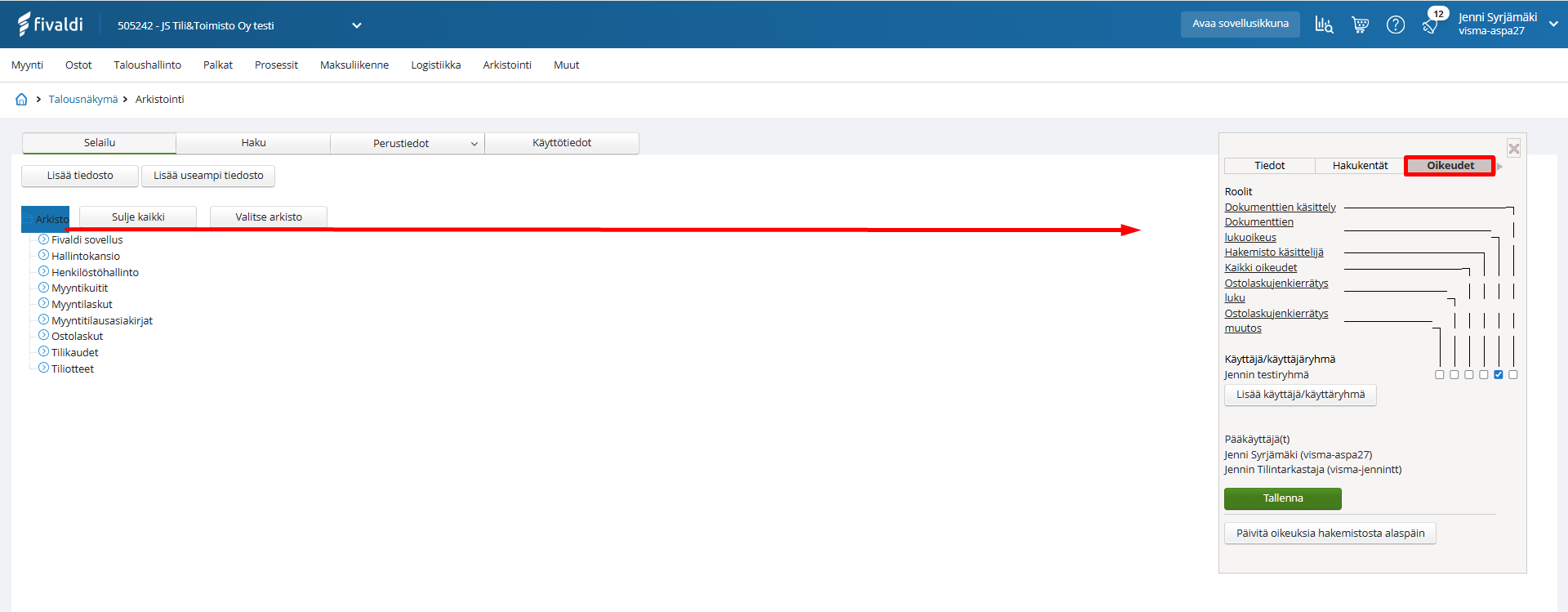Click the Lisää tiedosto button
Image resolution: width=1568 pixels, height=612 pixels.
[80, 176]
